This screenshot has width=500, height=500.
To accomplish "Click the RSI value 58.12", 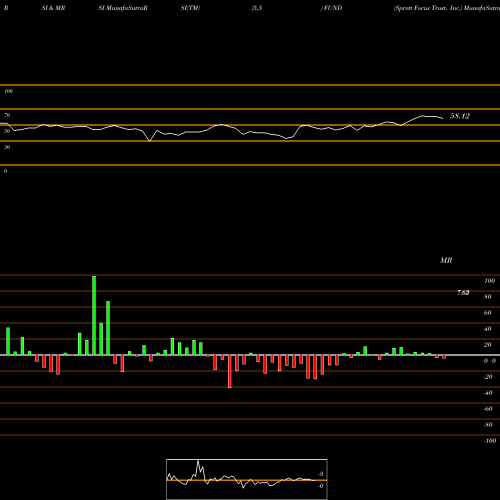I will [460, 116].
